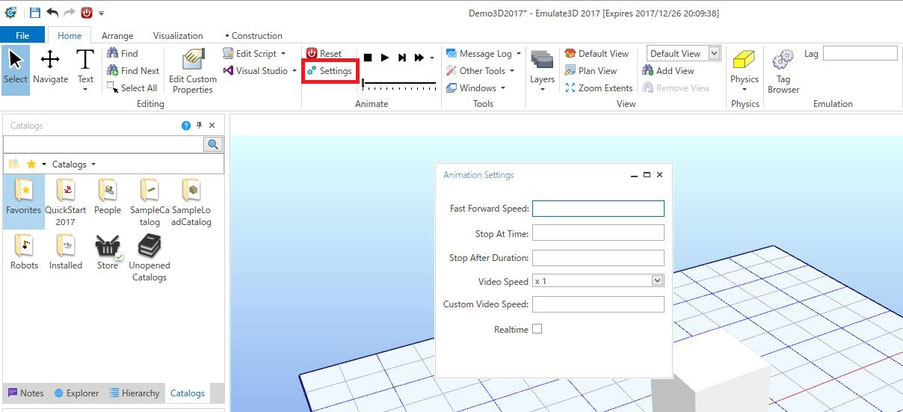This screenshot has height=412, width=903.
Task: Open the File menu
Action: [22, 35]
